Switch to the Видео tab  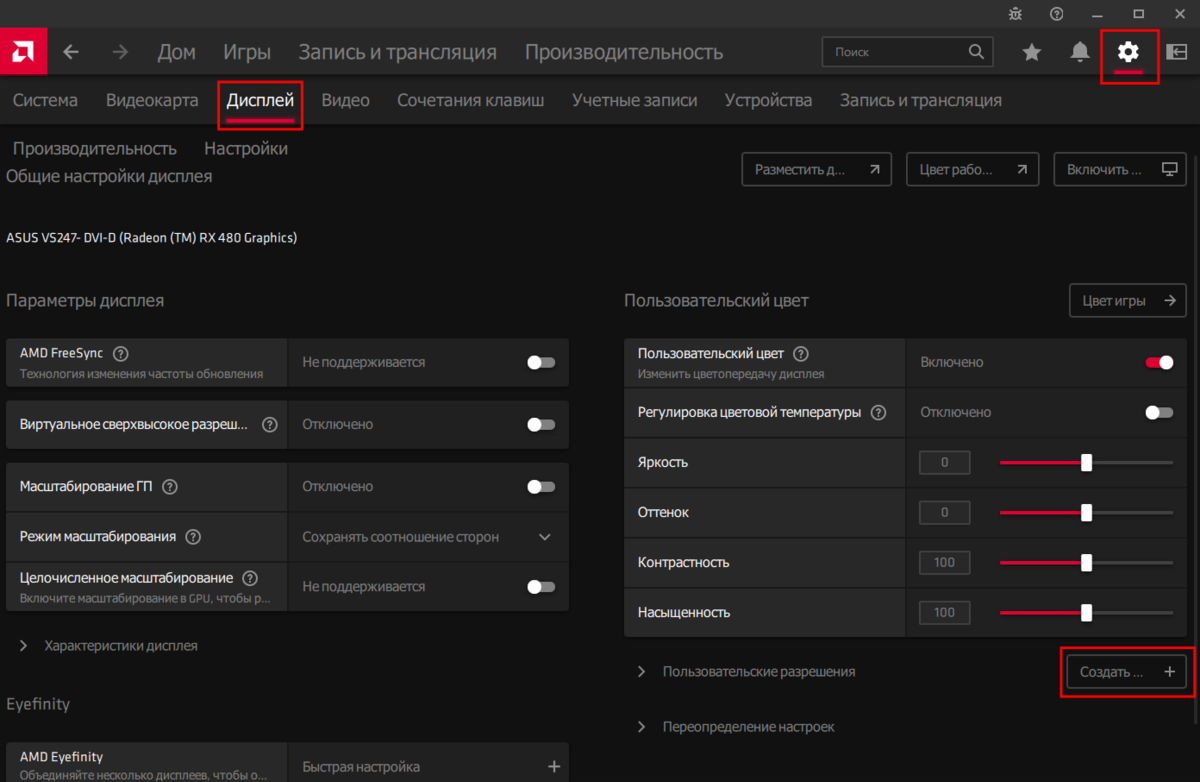pos(345,100)
